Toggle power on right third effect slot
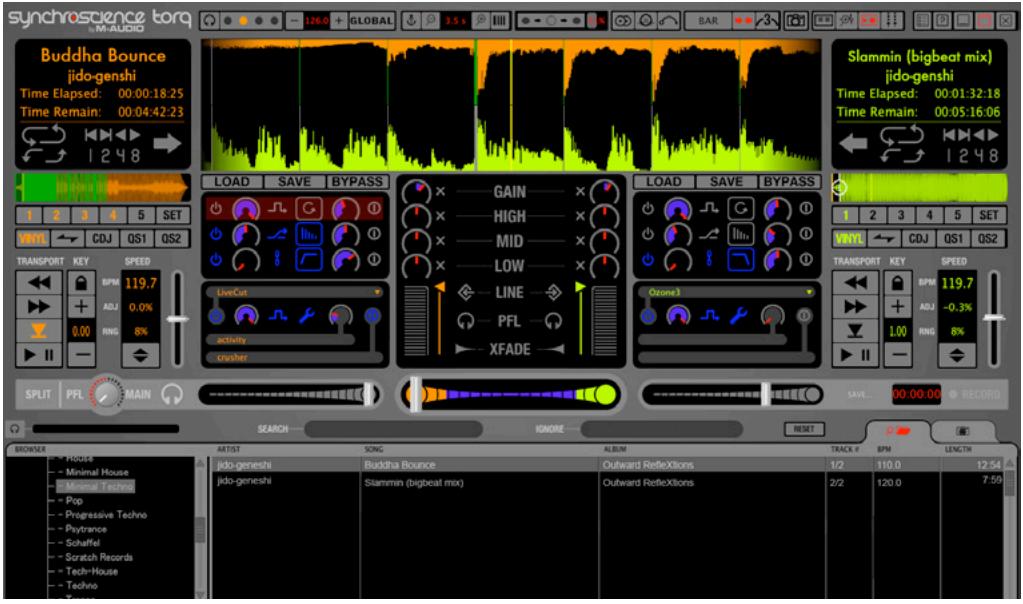Screen dimensions: 1023x604 648,260
